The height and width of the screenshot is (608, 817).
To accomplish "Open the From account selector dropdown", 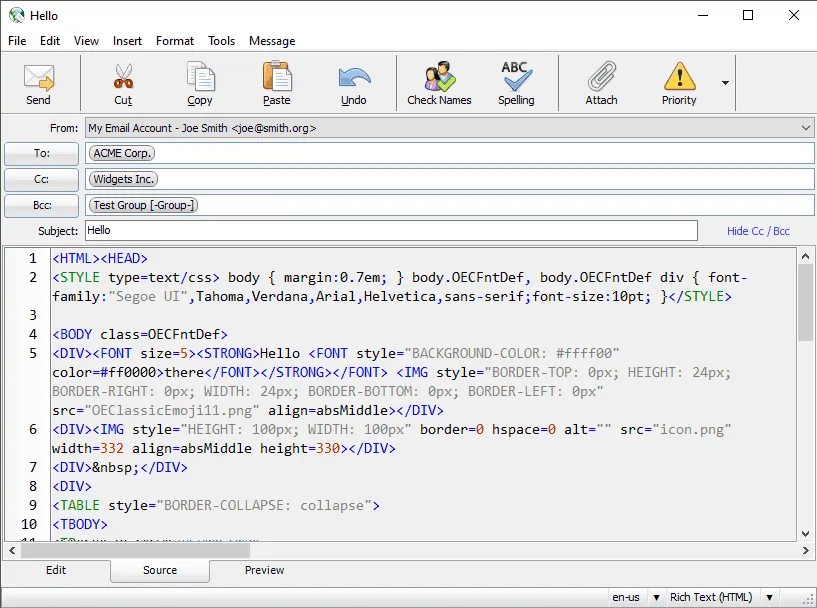I will 805,128.
